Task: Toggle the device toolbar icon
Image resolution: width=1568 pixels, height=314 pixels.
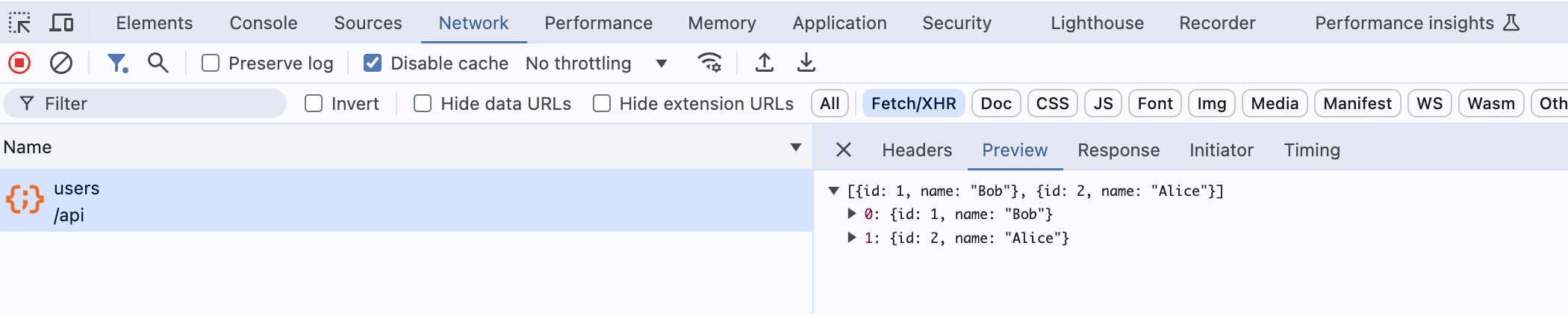Action: point(61,23)
